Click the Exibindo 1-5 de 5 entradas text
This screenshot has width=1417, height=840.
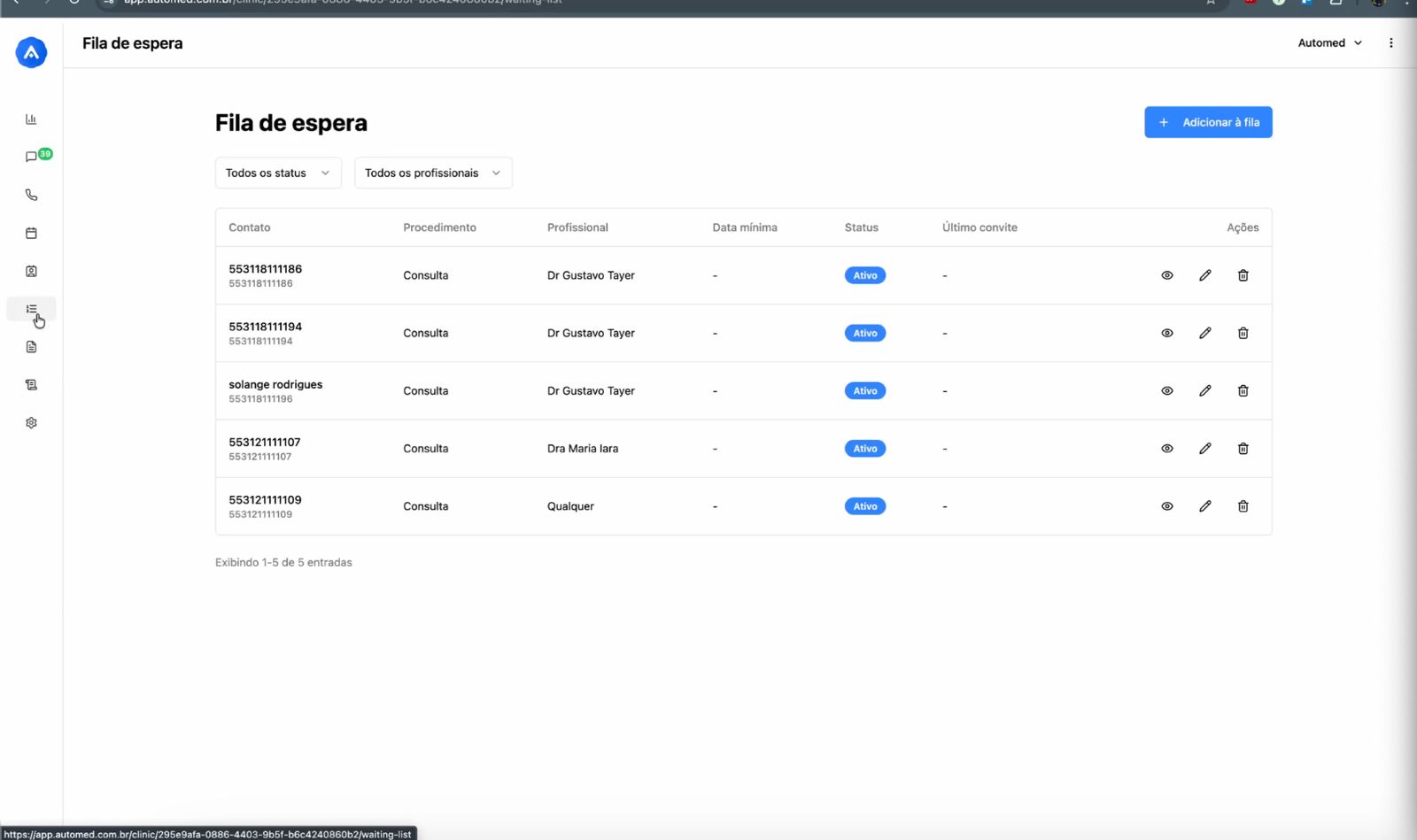pyautogui.click(x=283, y=562)
